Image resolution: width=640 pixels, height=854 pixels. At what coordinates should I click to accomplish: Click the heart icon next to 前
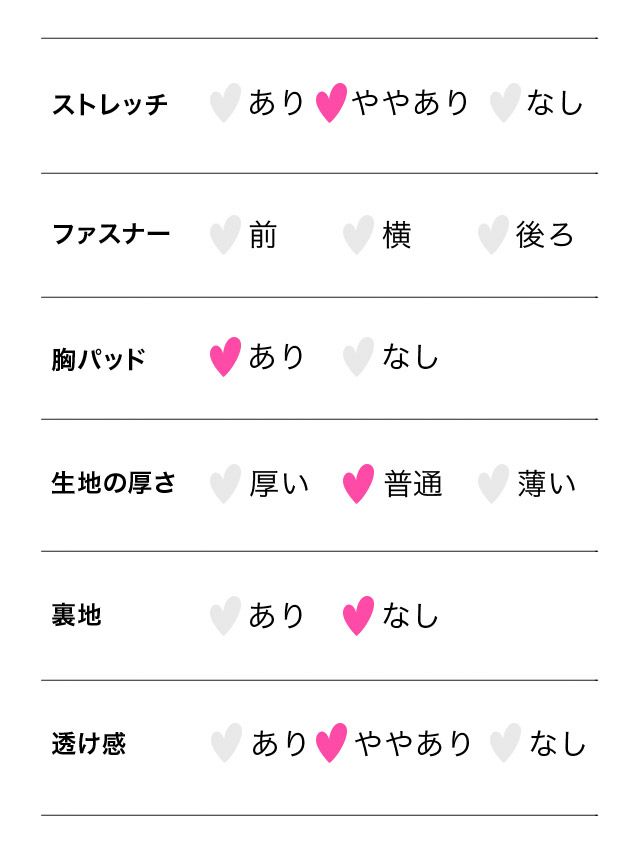click(225, 235)
